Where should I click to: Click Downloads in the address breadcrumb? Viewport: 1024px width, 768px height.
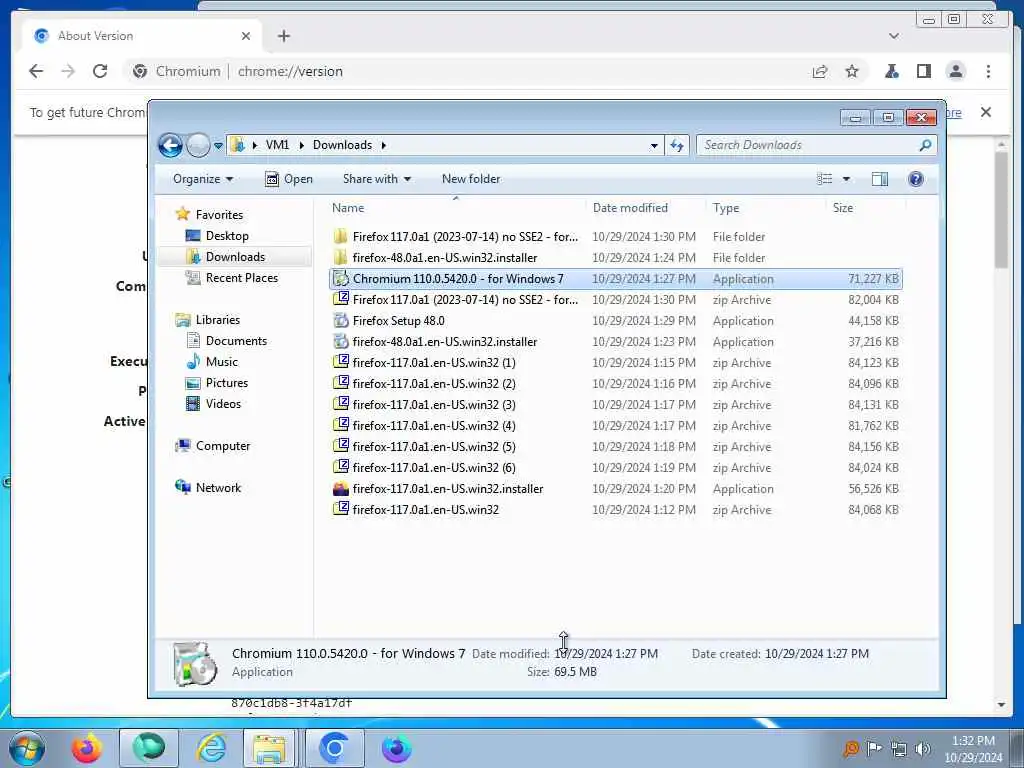pyautogui.click(x=342, y=145)
